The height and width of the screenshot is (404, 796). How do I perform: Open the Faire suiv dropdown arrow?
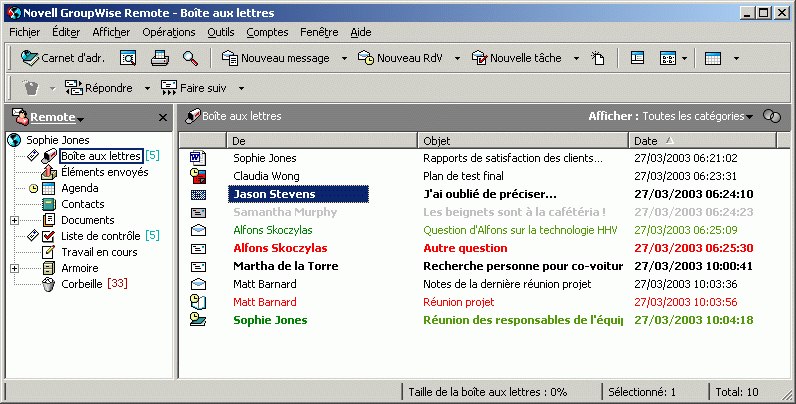click(242, 89)
